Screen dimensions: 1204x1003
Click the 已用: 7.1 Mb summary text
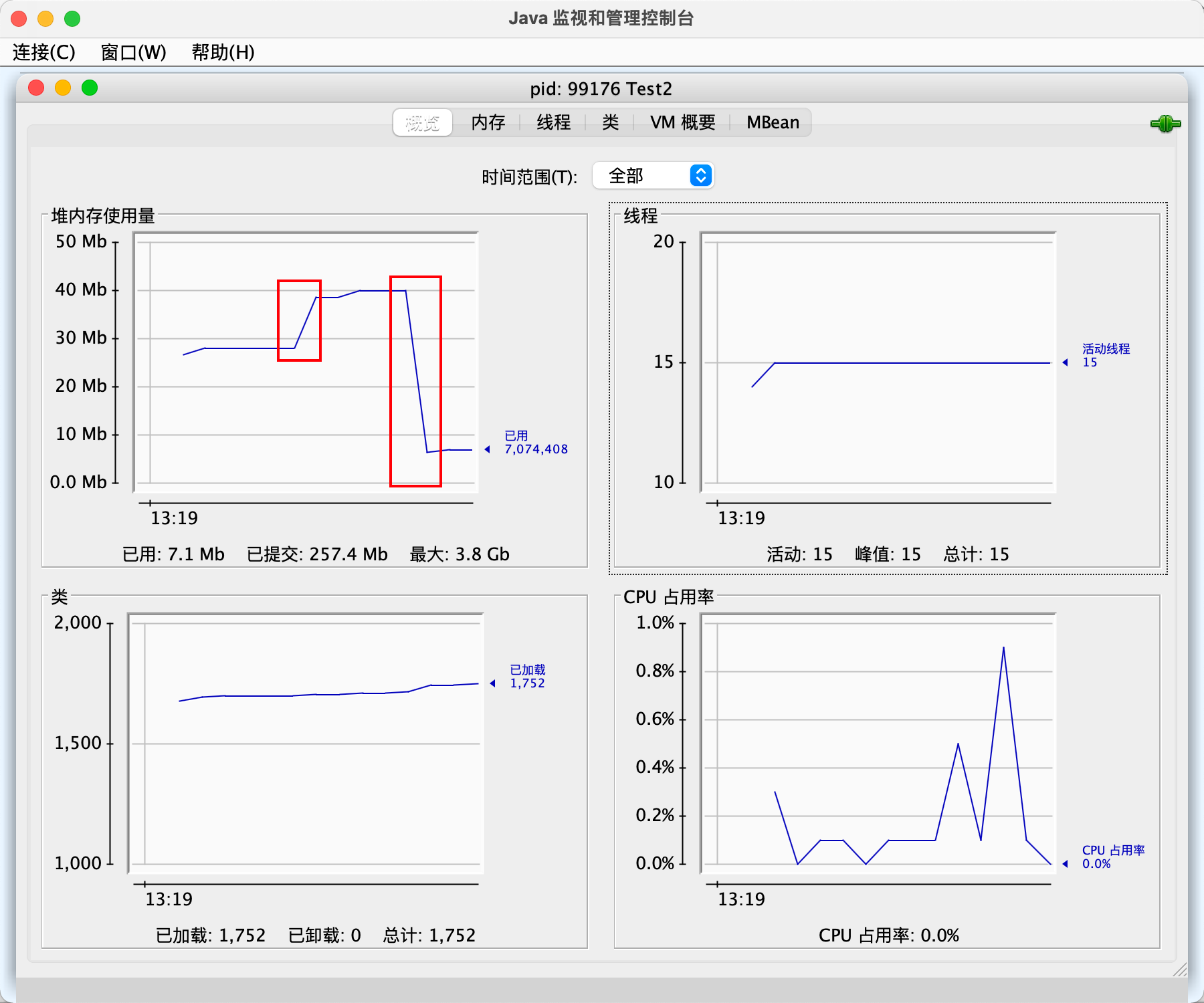[173, 554]
